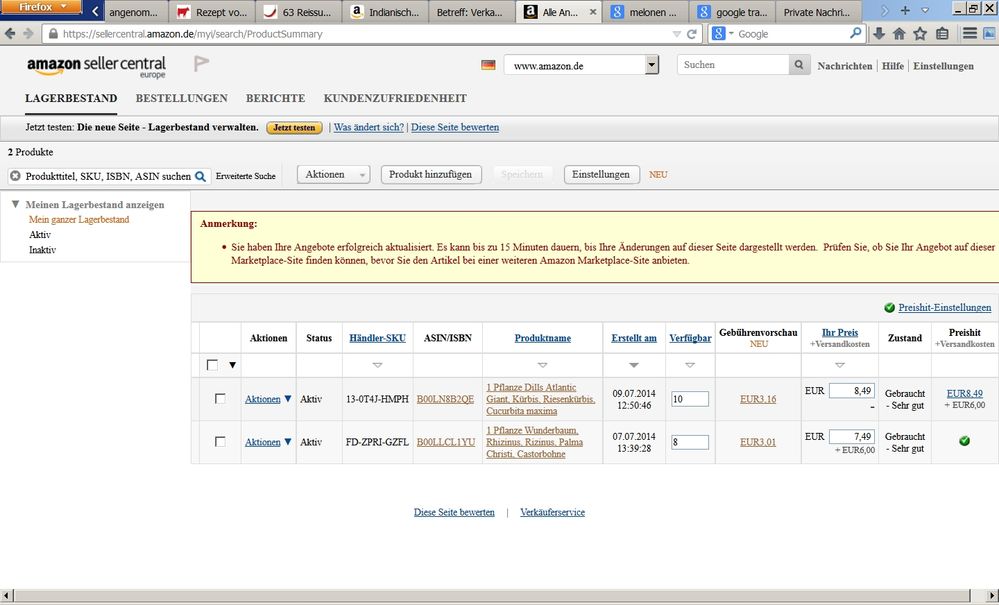
Task: Toggle the select-all checkbox in table header
Action: click(212, 365)
